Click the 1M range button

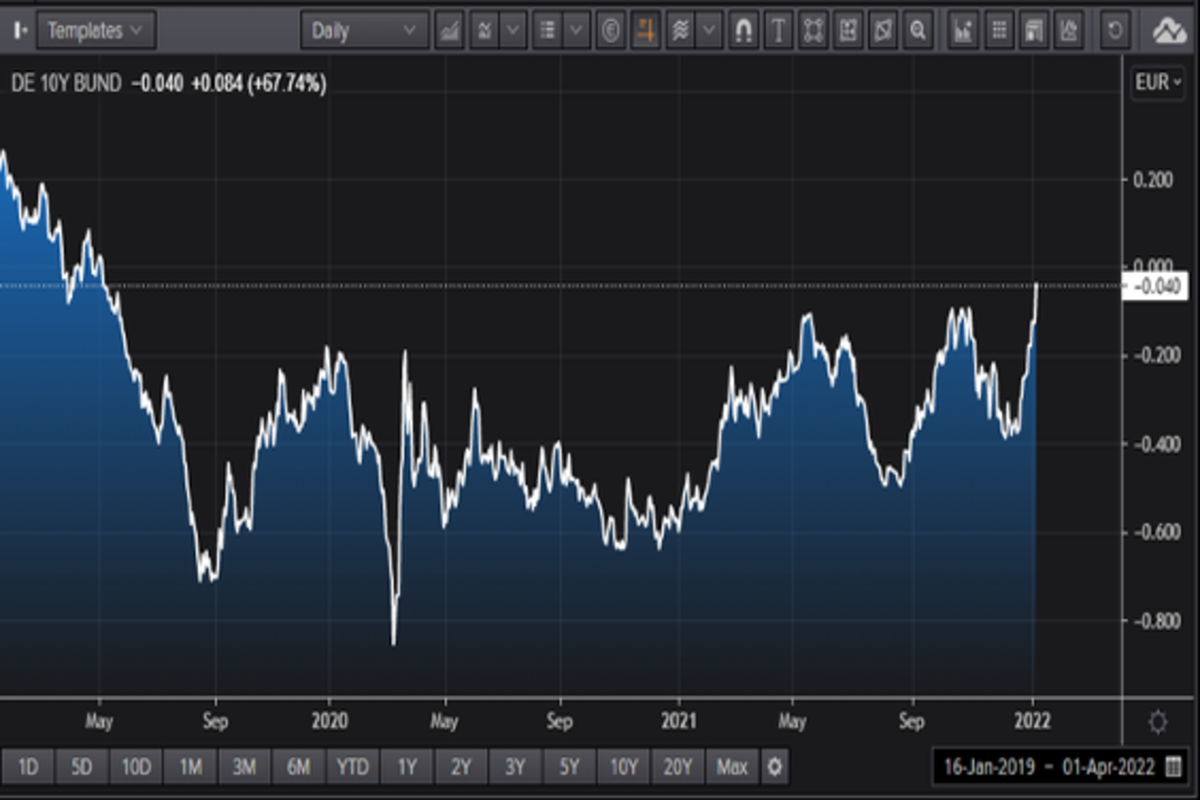tap(191, 768)
